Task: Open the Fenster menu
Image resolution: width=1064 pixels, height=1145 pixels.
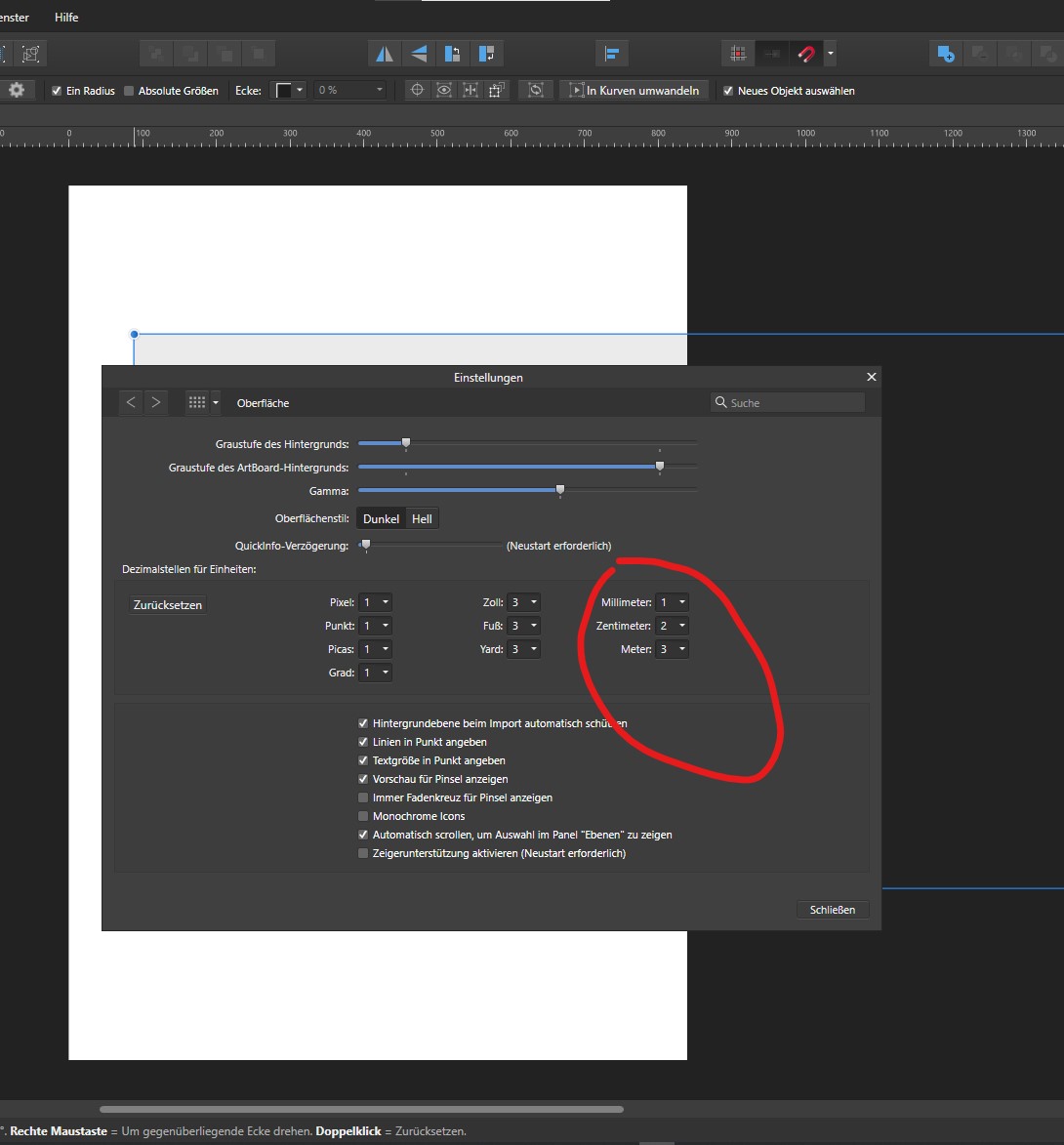Action: pyautogui.click(x=13, y=17)
